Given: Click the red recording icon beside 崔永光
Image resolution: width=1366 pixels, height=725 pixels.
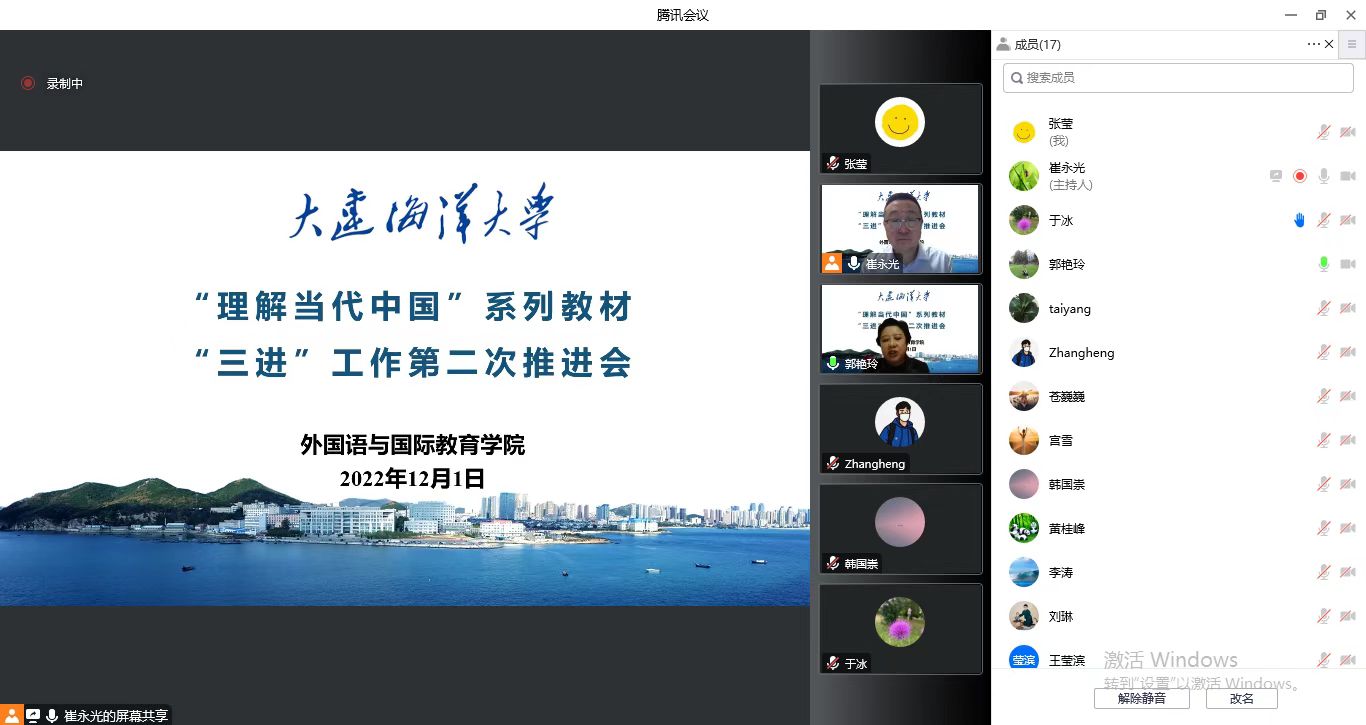Looking at the screenshot, I should click(x=1299, y=176).
